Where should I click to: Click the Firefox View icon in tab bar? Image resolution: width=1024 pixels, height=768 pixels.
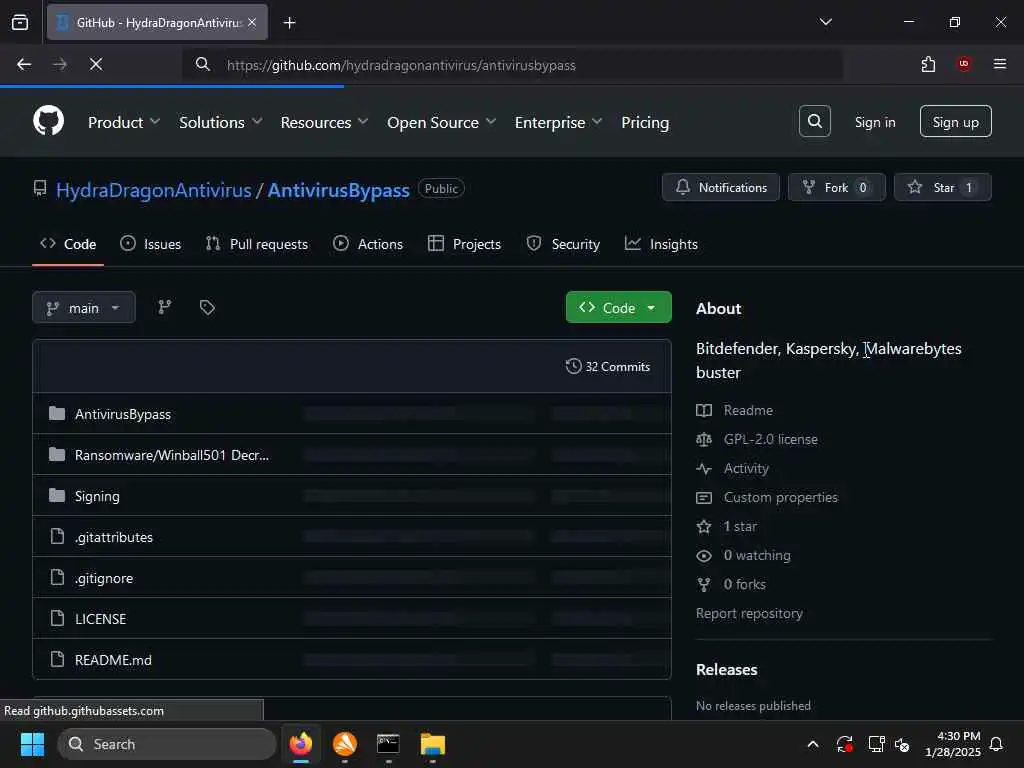point(20,22)
